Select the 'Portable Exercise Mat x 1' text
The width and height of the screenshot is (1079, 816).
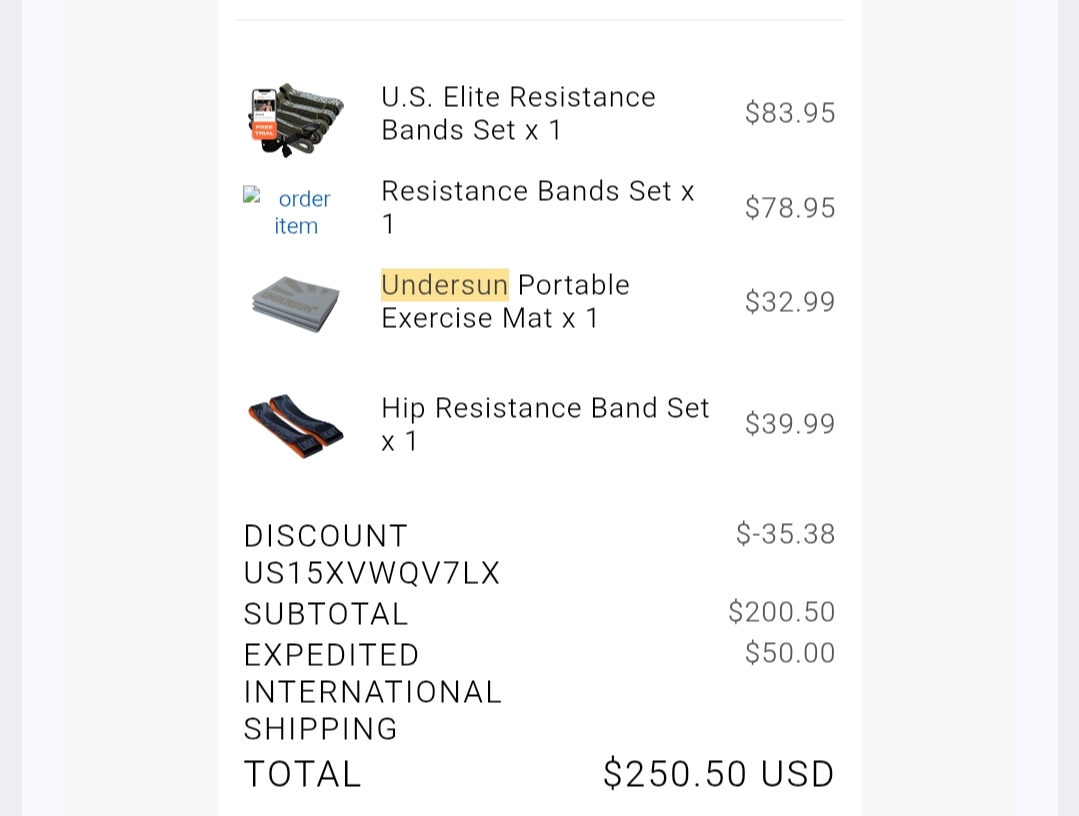(506, 301)
